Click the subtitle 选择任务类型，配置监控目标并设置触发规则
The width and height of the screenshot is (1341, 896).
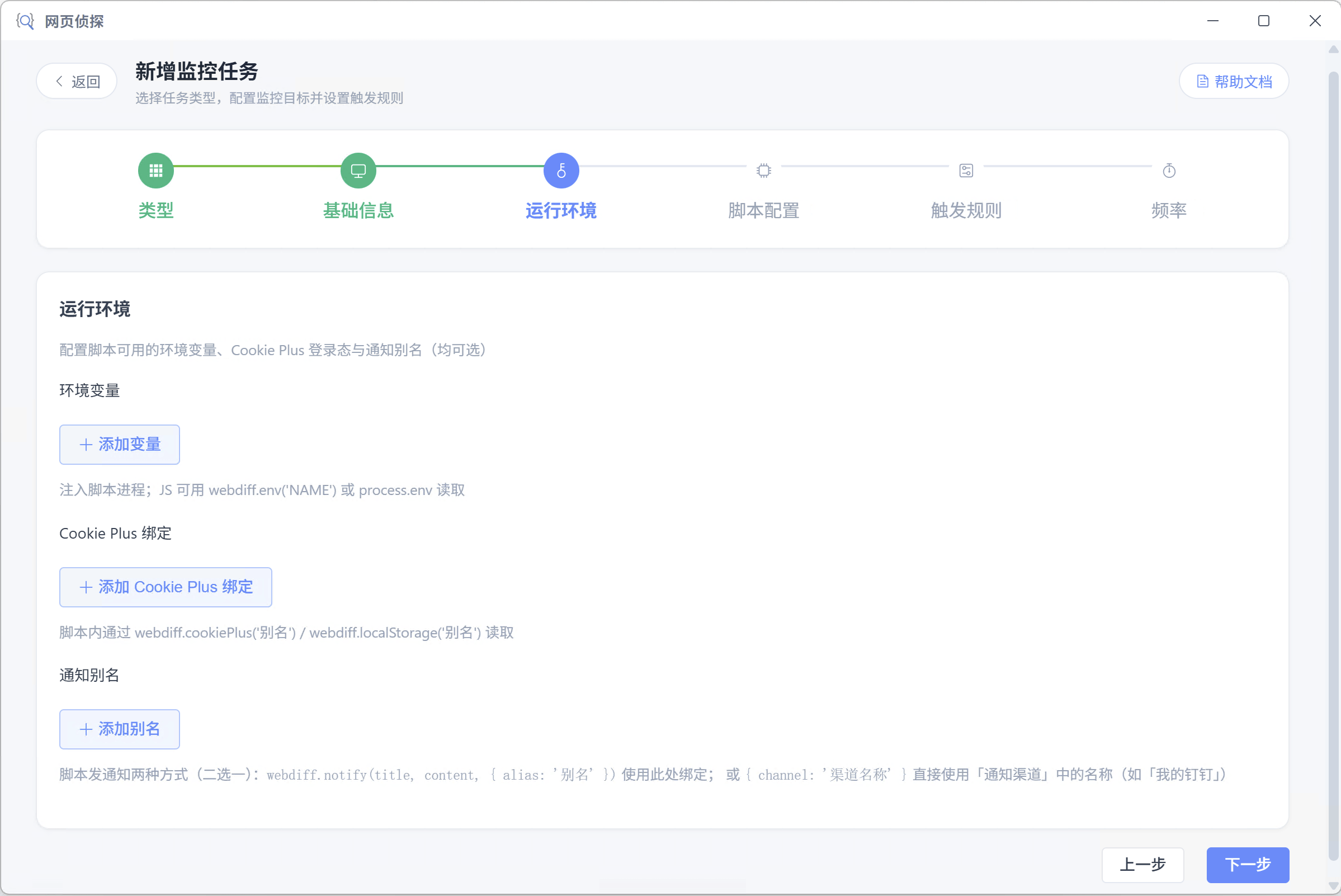point(269,98)
